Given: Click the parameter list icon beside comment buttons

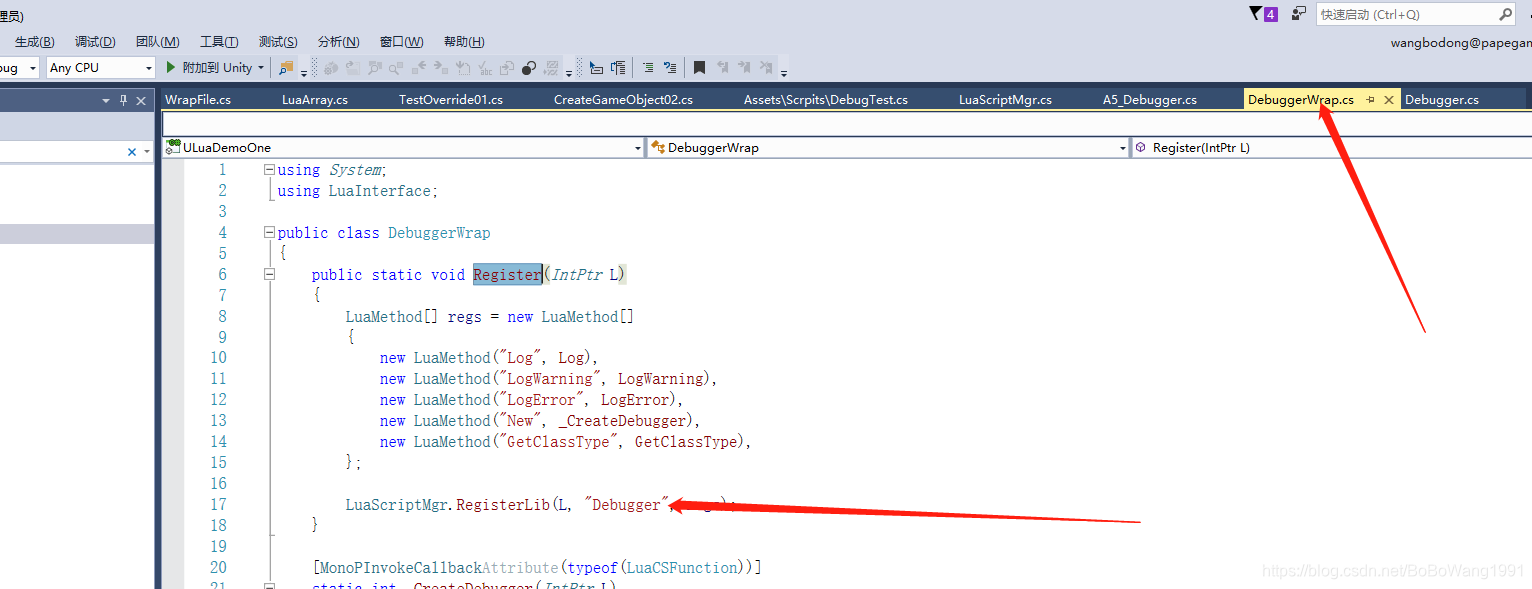Looking at the screenshot, I should point(618,68).
